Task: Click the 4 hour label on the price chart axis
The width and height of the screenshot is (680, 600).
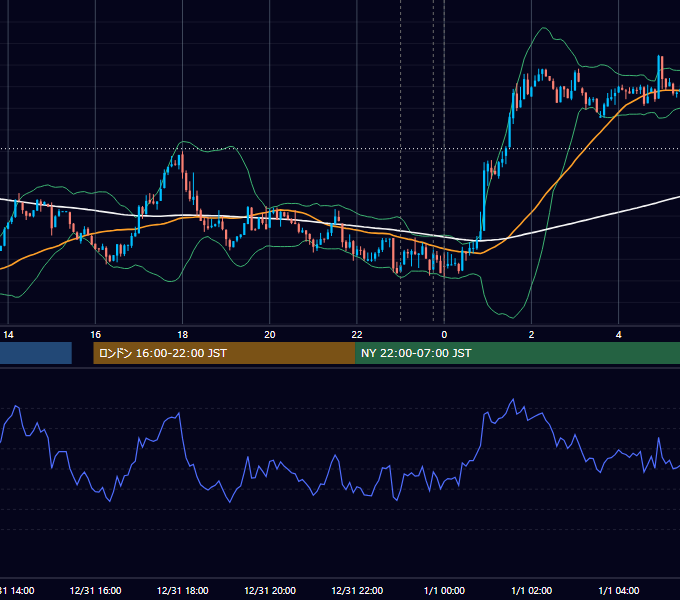Action: coord(618,335)
